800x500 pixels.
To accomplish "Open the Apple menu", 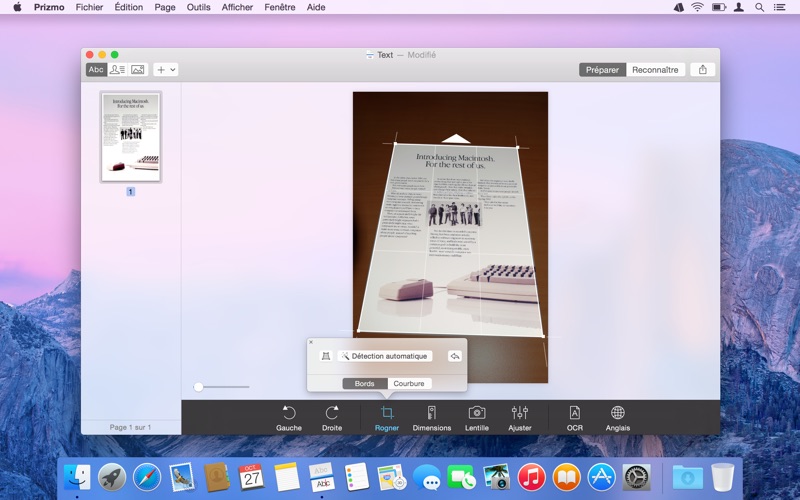I will point(17,7).
